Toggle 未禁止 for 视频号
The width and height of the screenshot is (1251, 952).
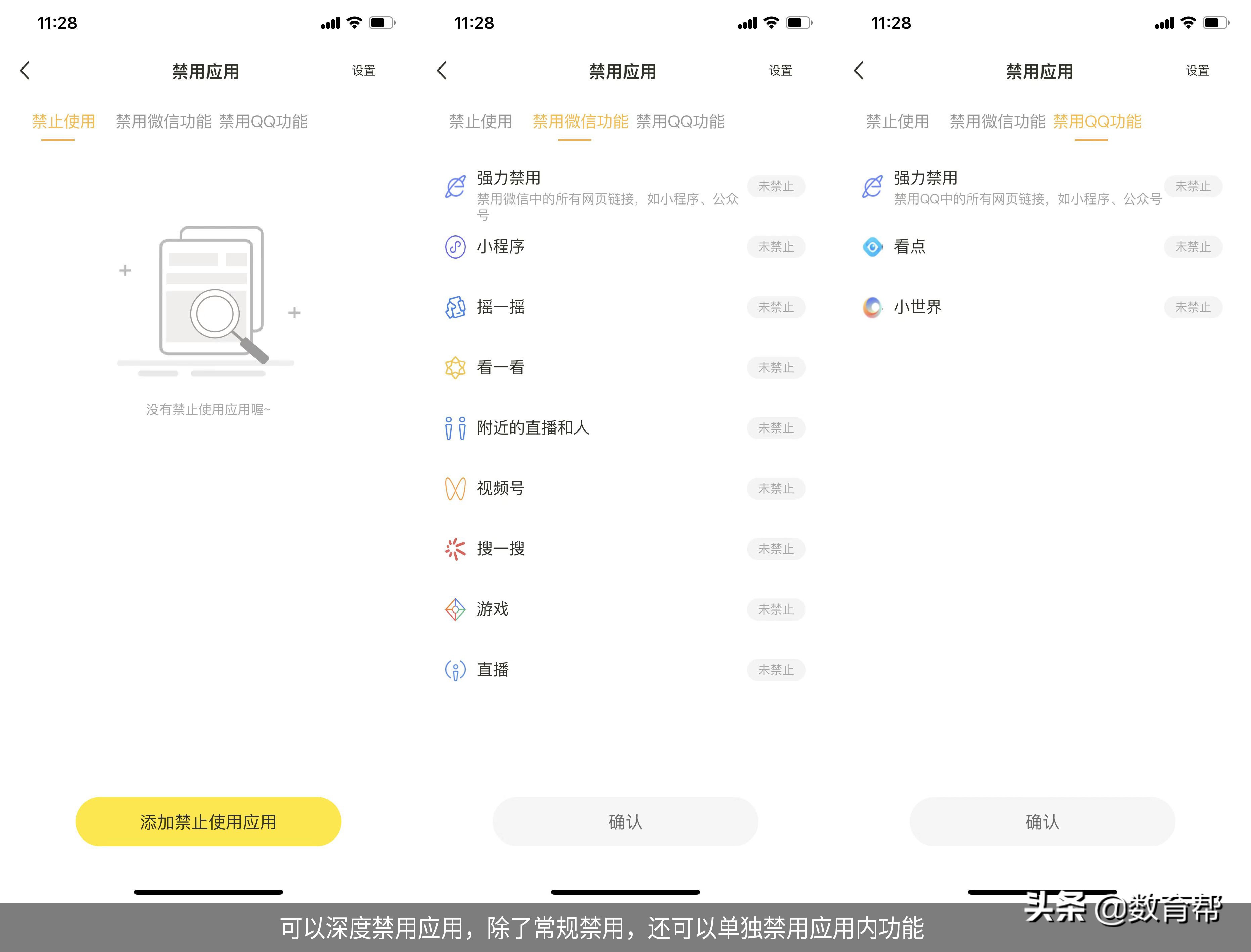tap(776, 489)
